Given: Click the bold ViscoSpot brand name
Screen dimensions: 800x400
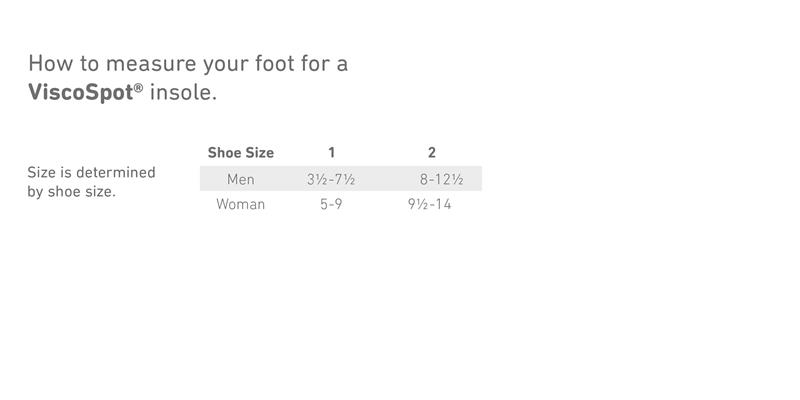Looking at the screenshot, I should click(x=81, y=92).
